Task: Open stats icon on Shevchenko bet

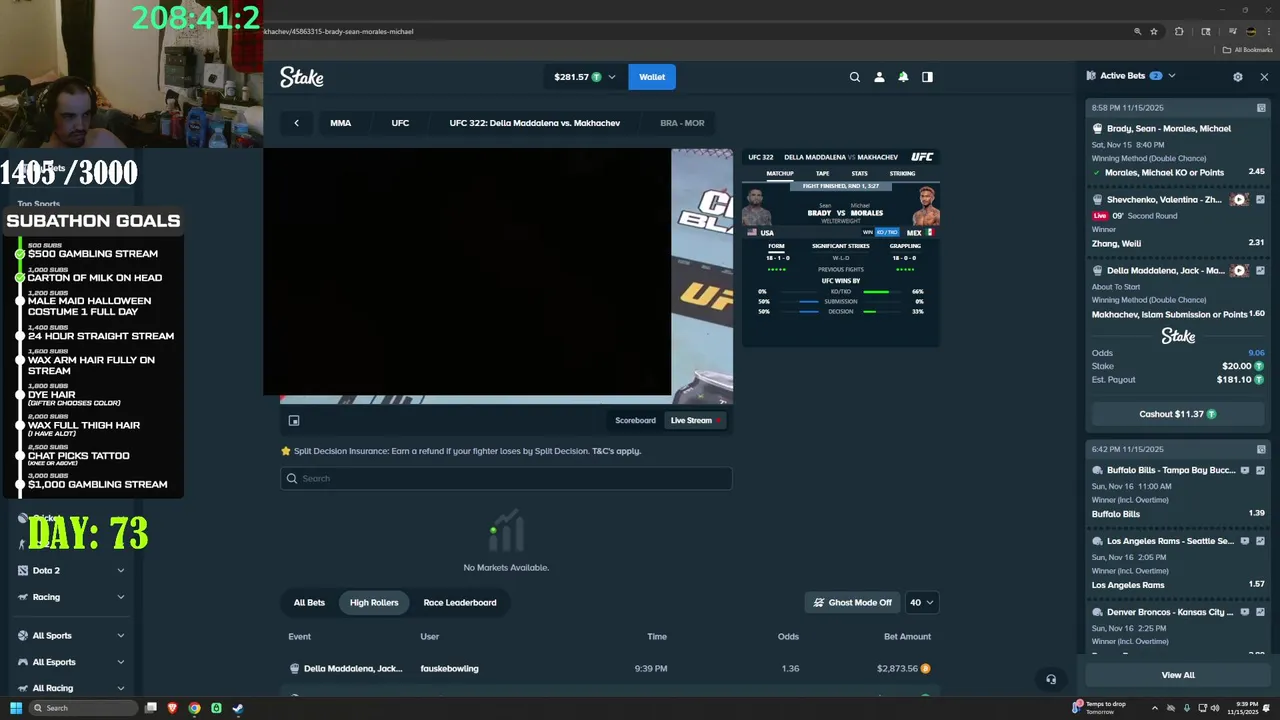Action: point(1260,200)
